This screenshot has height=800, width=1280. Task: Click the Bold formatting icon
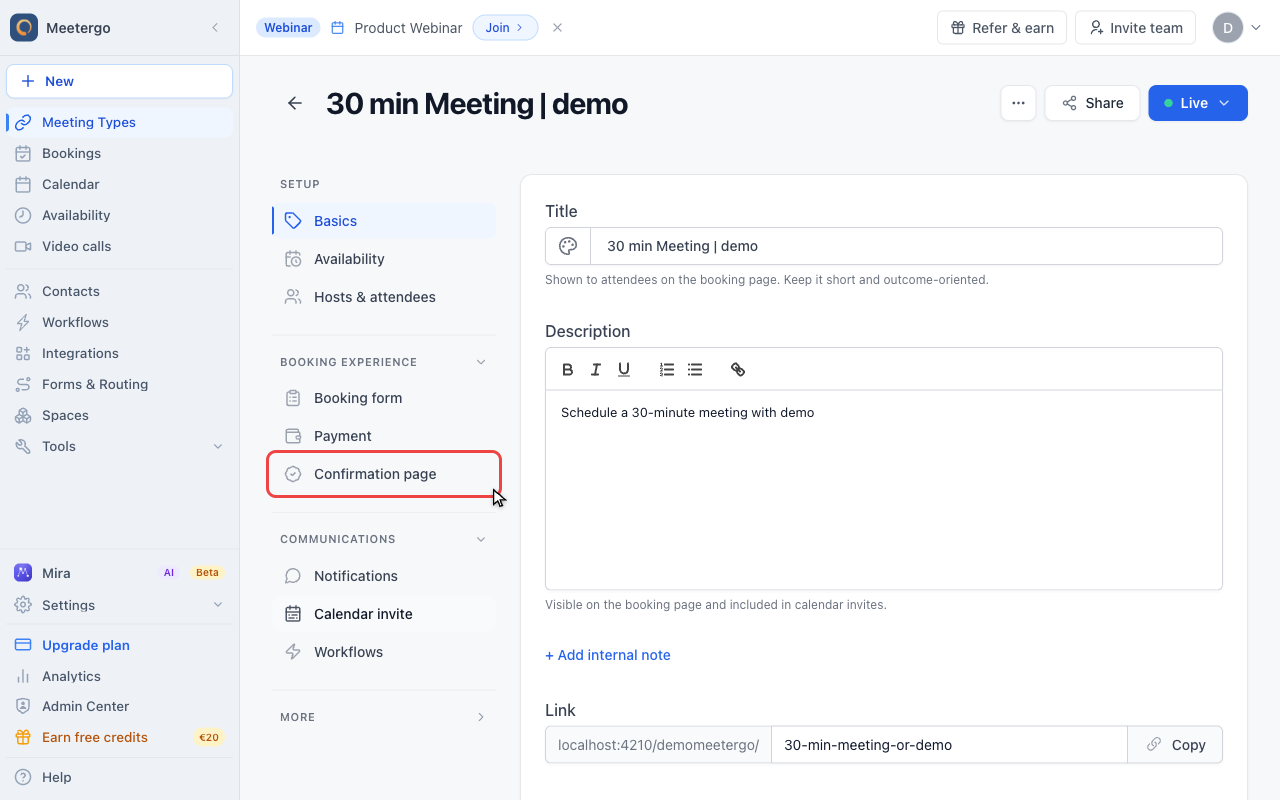(567, 369)
